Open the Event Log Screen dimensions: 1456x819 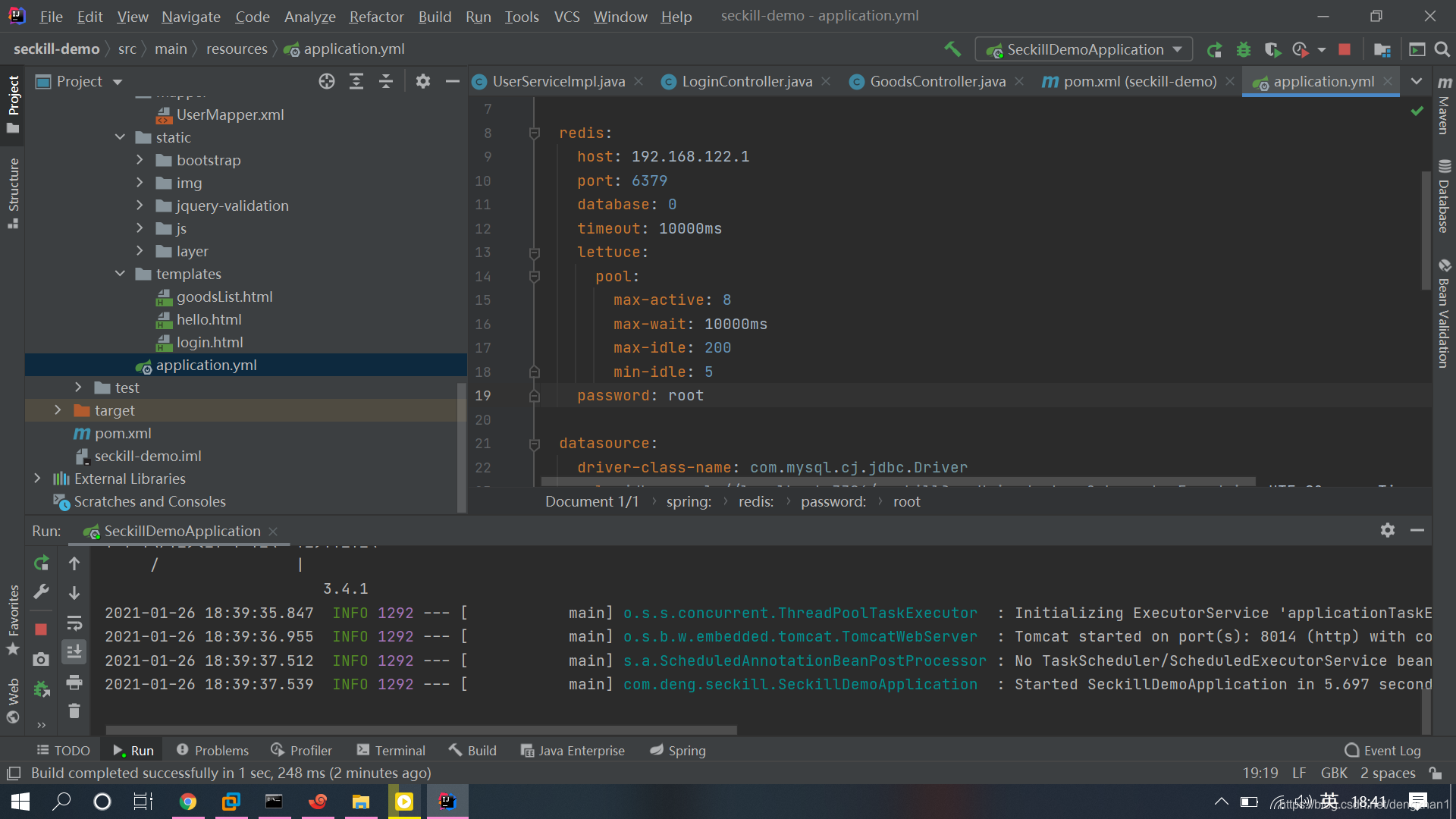(1382, 750)
